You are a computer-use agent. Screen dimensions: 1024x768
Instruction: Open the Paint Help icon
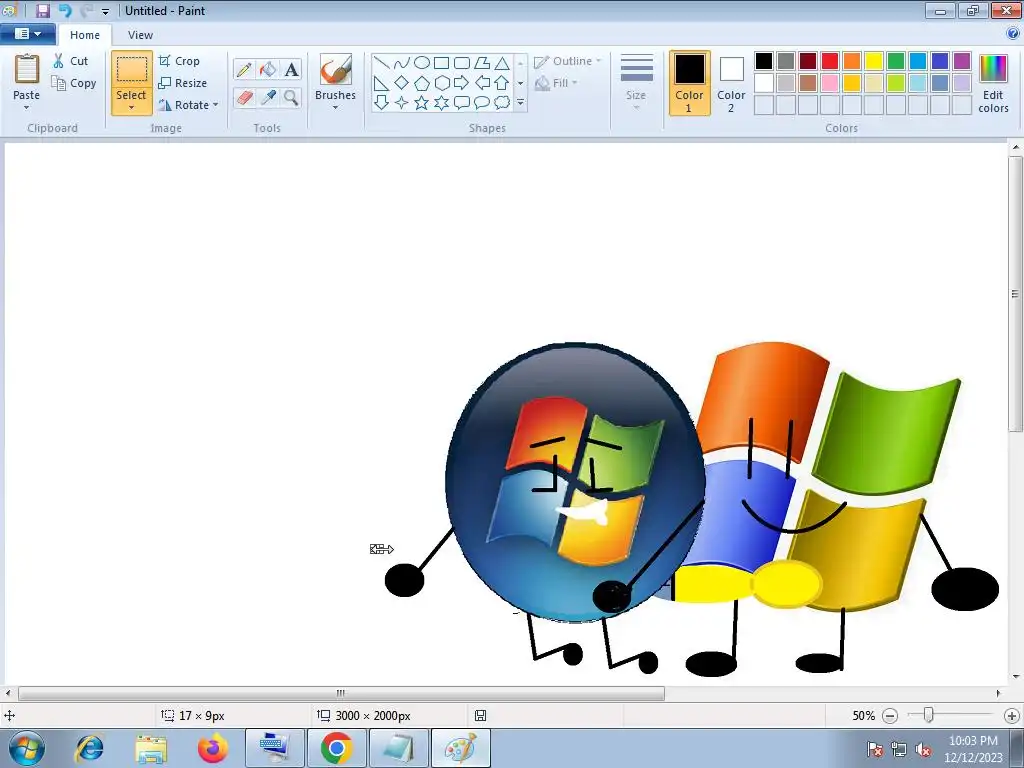(1014, 34)
